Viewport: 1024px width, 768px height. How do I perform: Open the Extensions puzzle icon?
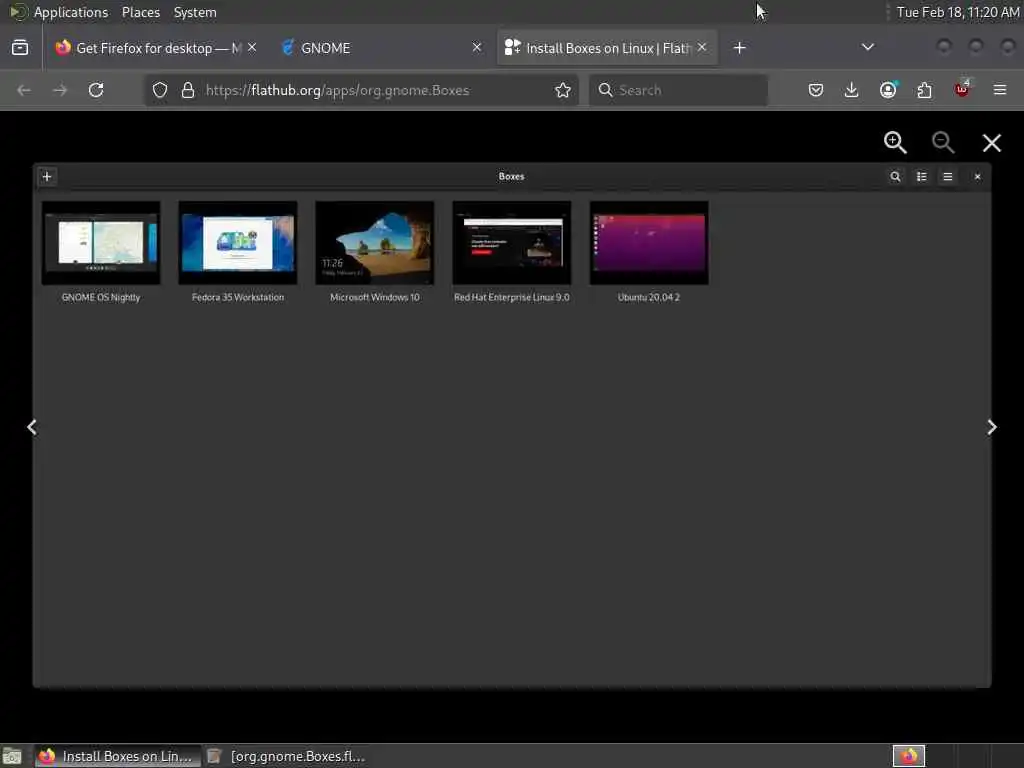tap(925, 90)
